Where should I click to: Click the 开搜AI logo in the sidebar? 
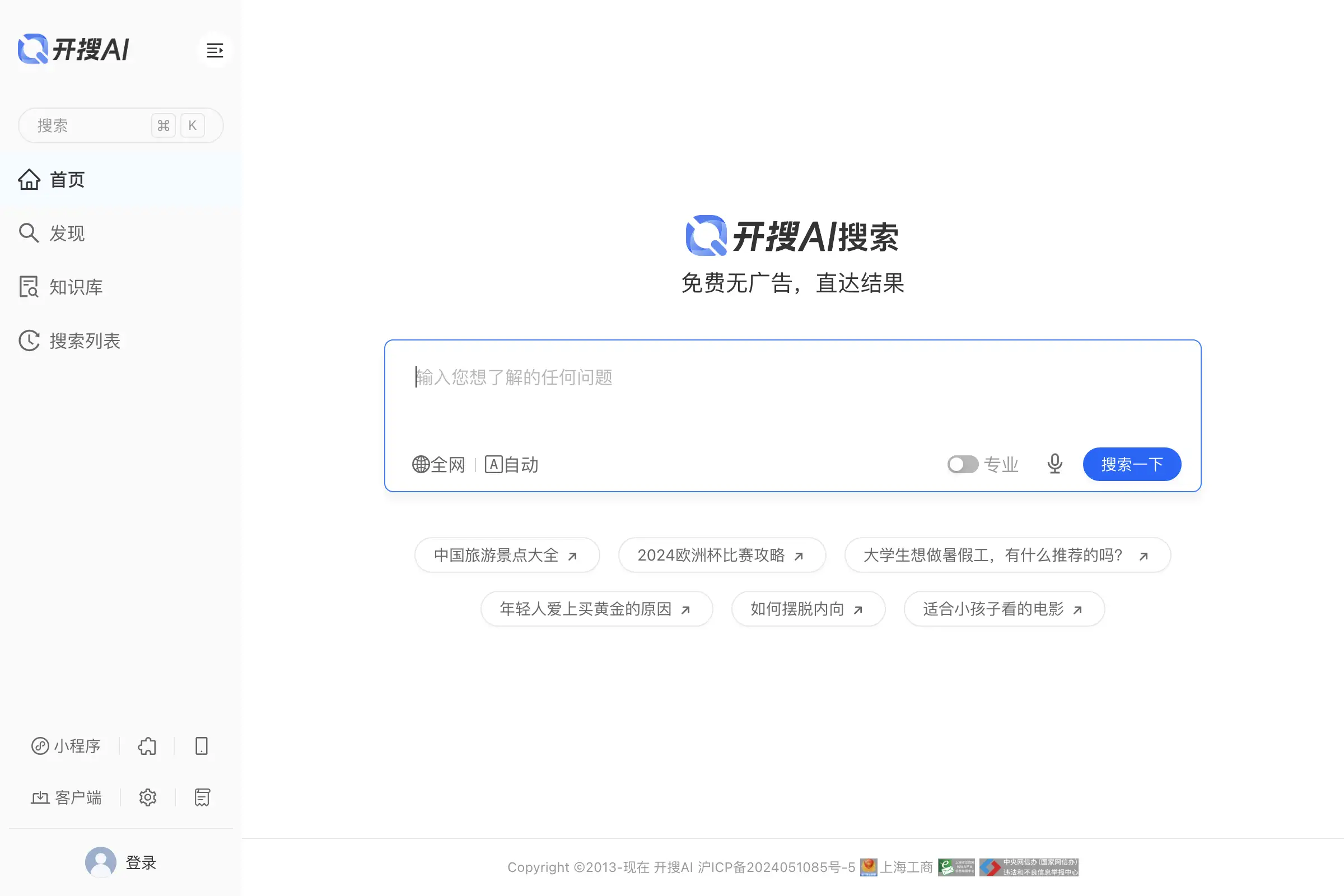74,49
